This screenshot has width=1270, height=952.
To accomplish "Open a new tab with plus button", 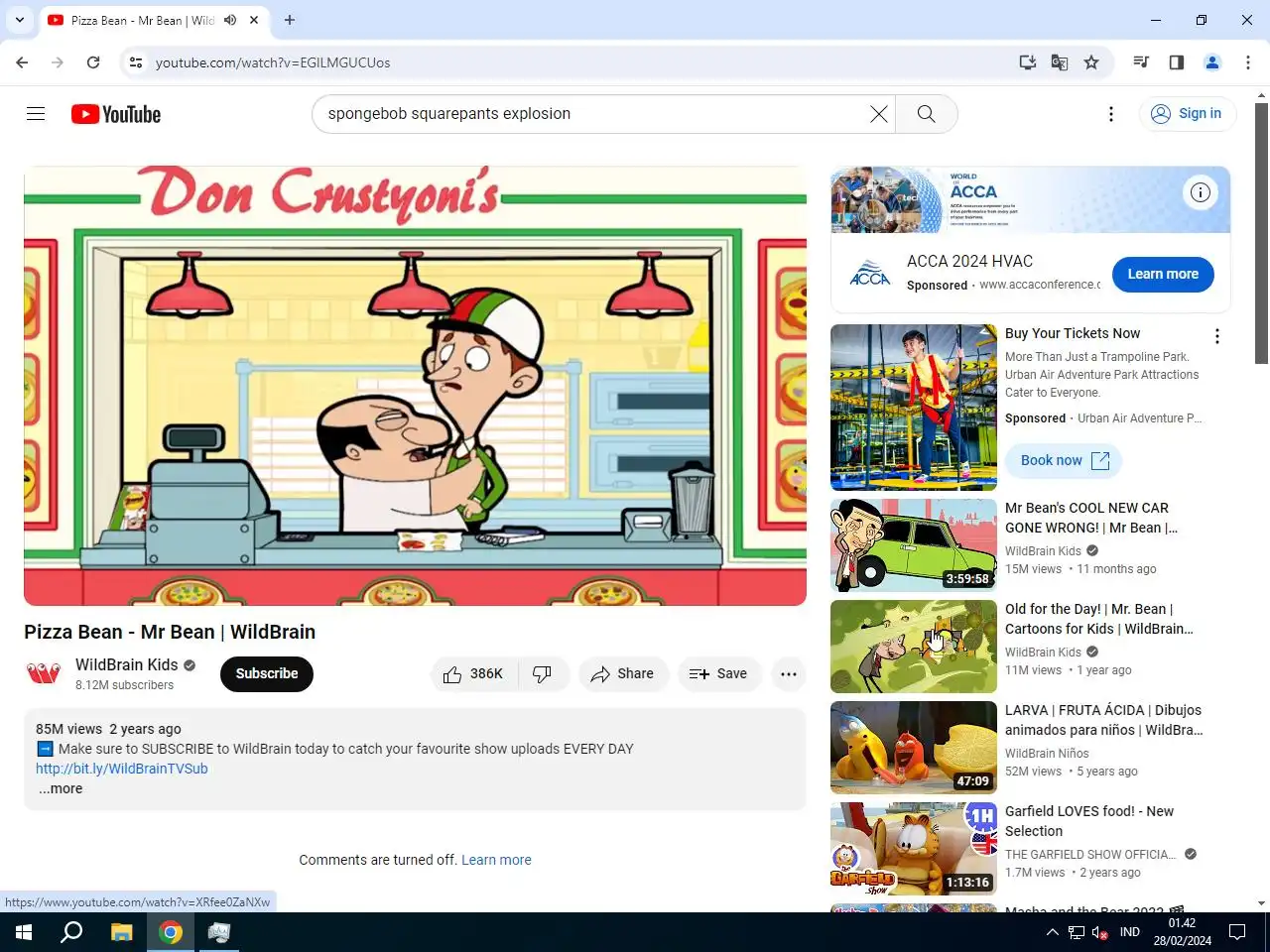I will 290,20.
